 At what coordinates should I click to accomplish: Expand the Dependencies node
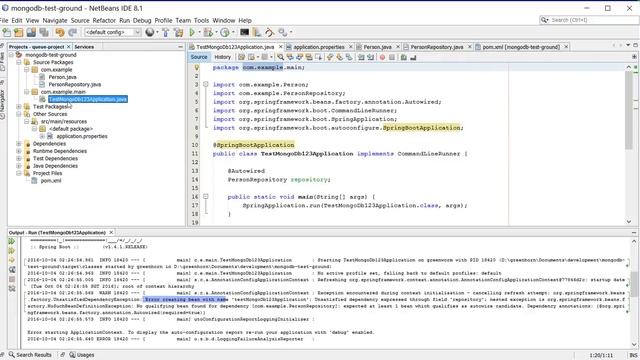click(x=19, y=144)
